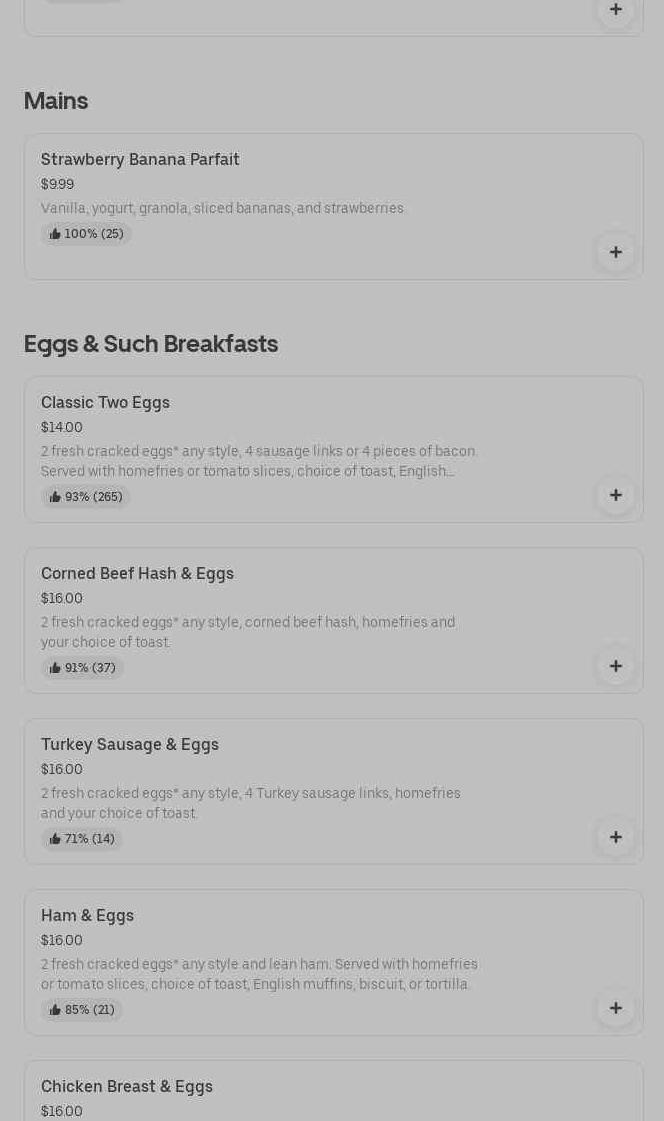Open the Ham & Eggs menu item
The height and width of the screenshot is (1121, 664).
click(87, 916)
